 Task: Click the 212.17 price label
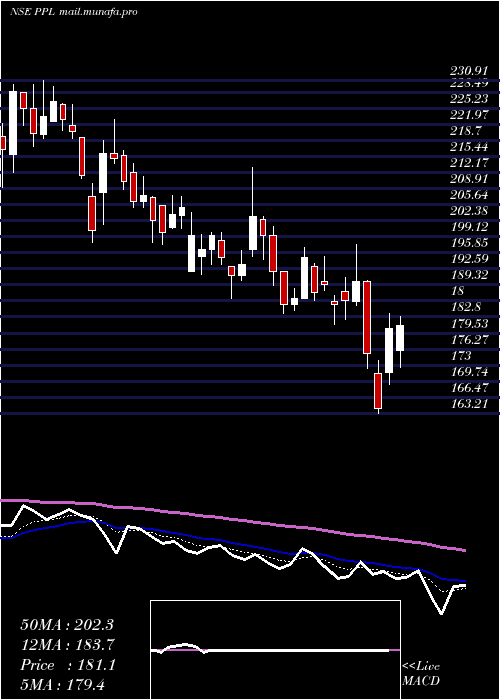pyautogui.click(x=469, y=163)
